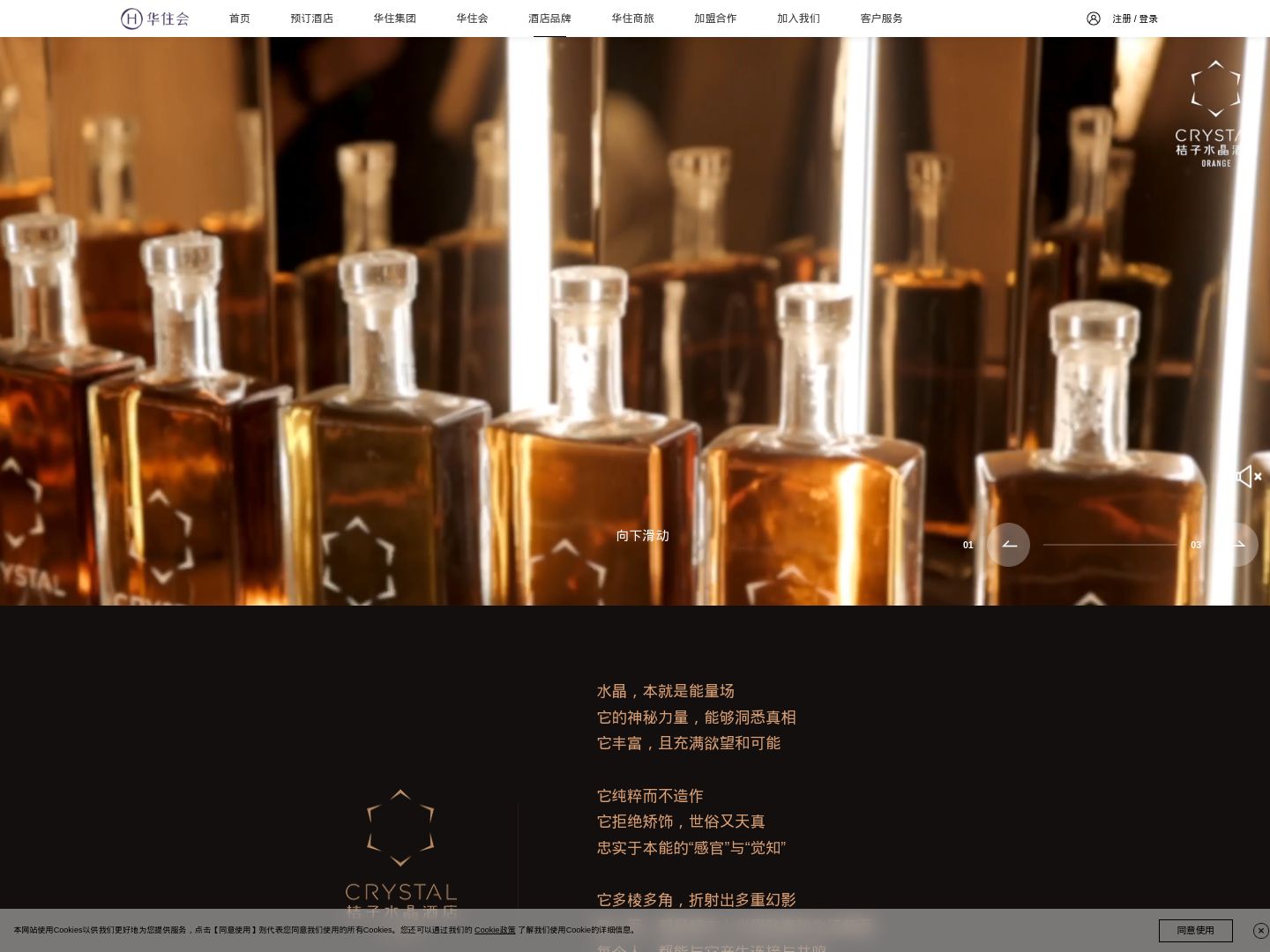
Task: Select the text 它的神秘力量，能够洞悉真相
Action: pos(697,718)
